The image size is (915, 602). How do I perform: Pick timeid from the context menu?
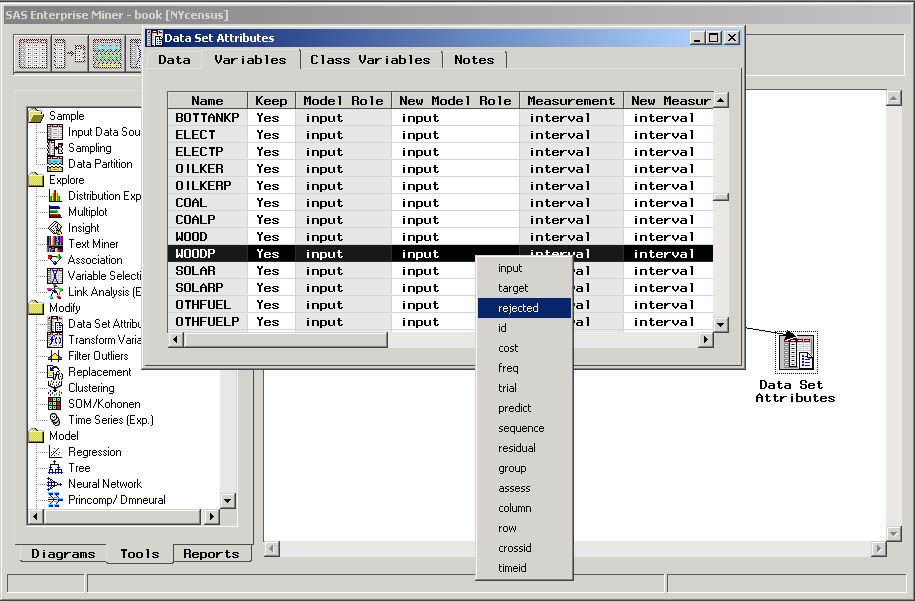[x=524, y=568]
